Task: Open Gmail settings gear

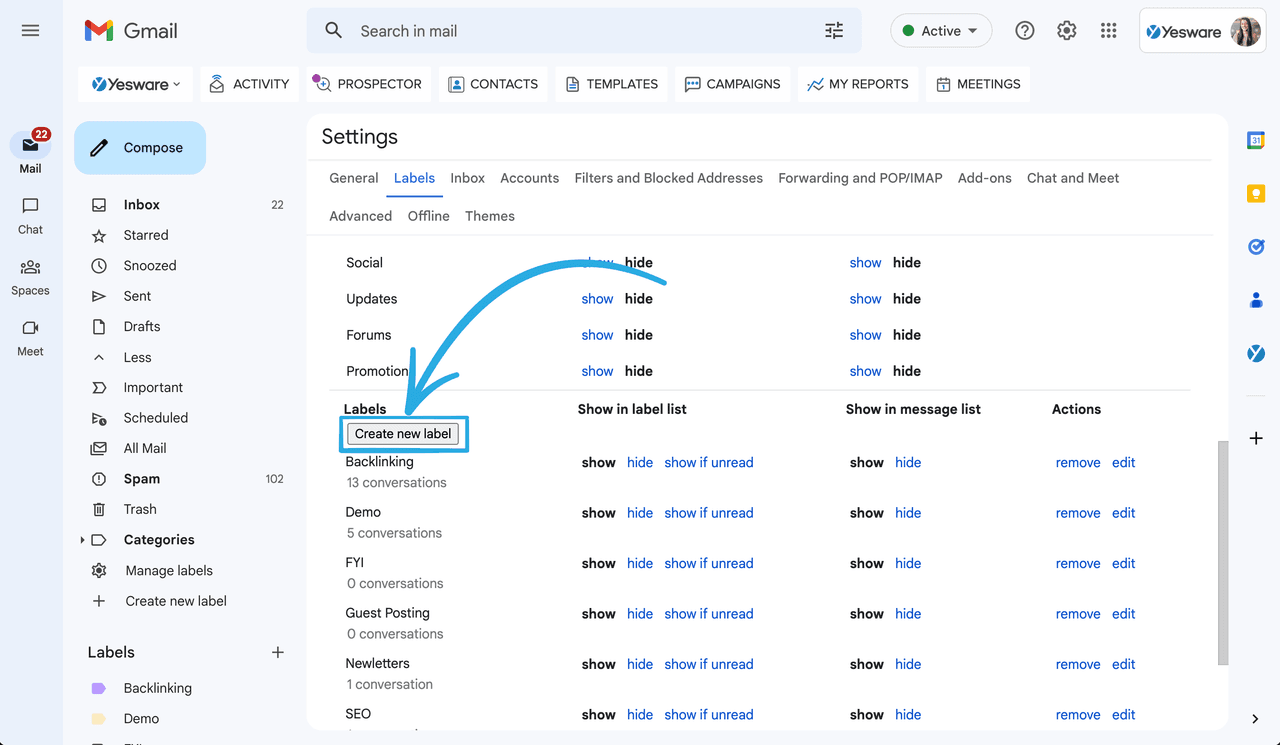Action: click(1066, 30)
